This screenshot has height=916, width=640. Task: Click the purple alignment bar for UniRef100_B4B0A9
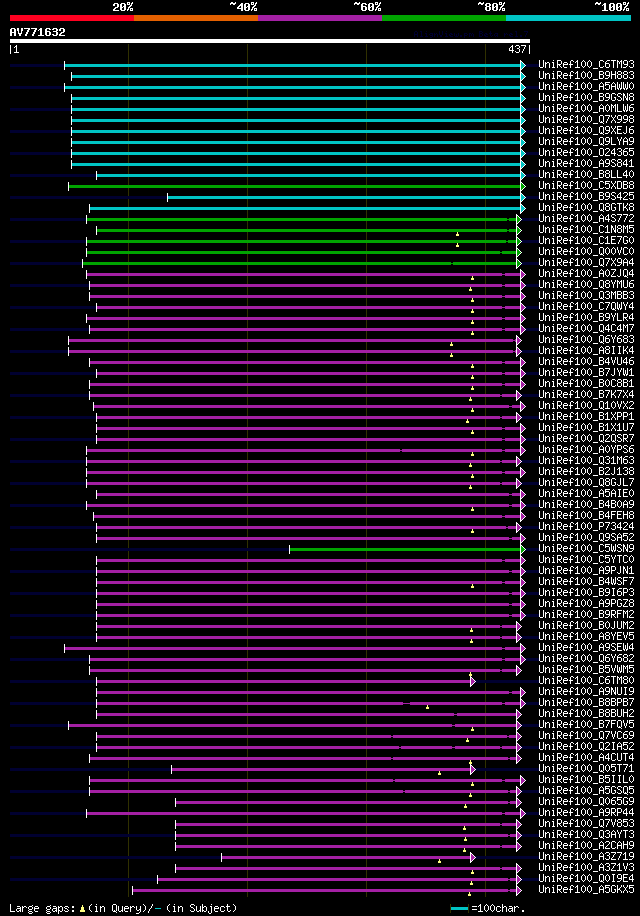click(x=304, y=505)
